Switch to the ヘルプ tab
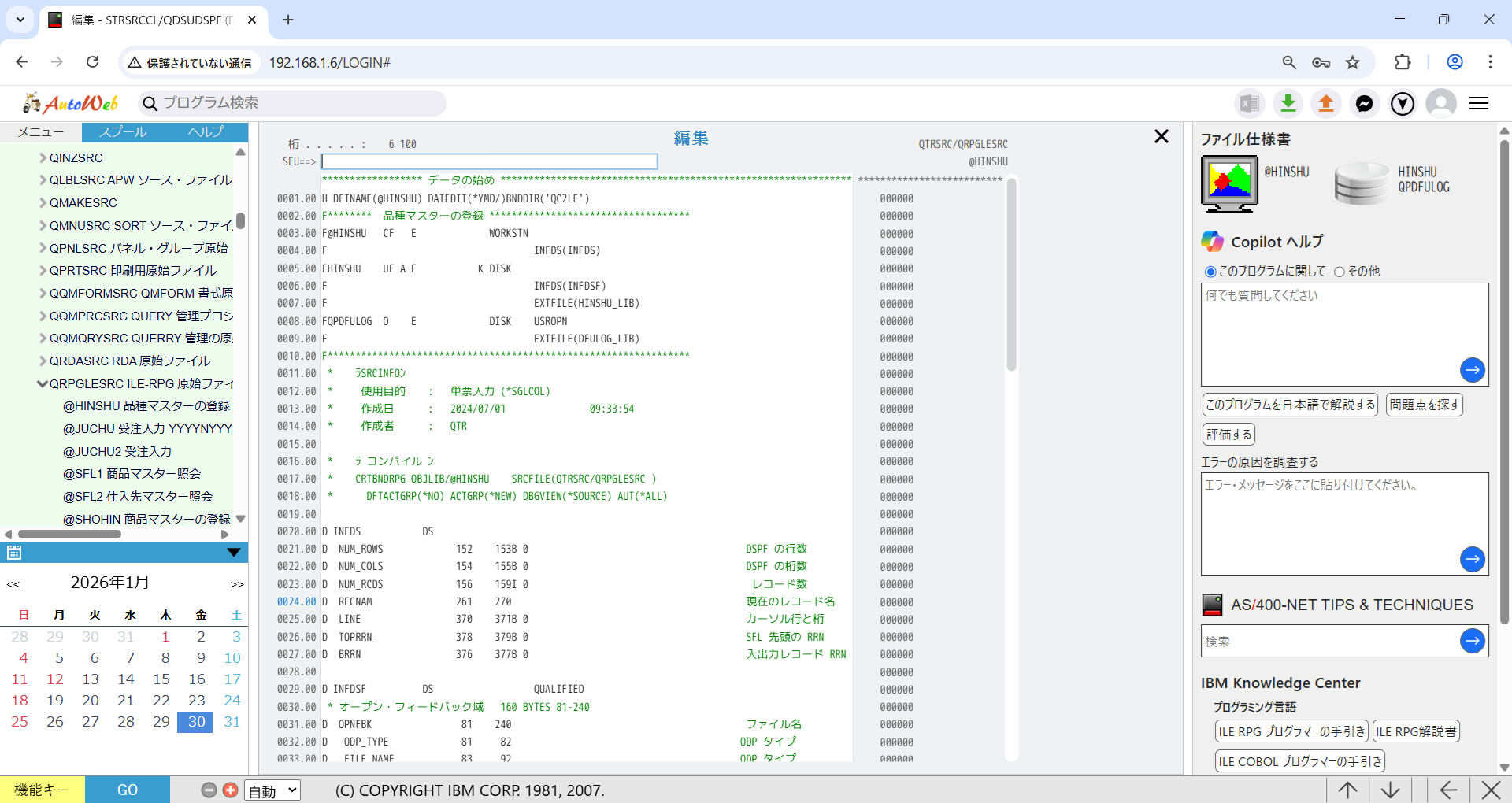This screenshot has height=803, width=1512. point(206,132)
